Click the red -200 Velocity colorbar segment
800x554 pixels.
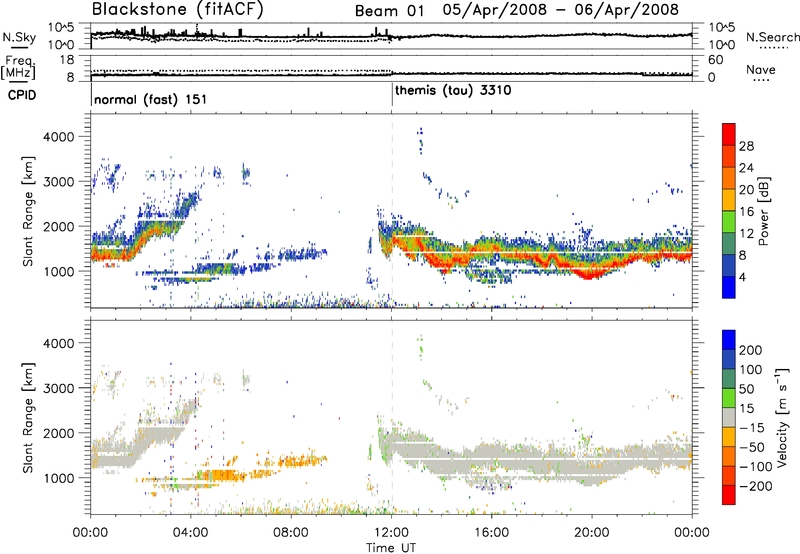click(729, 495)
